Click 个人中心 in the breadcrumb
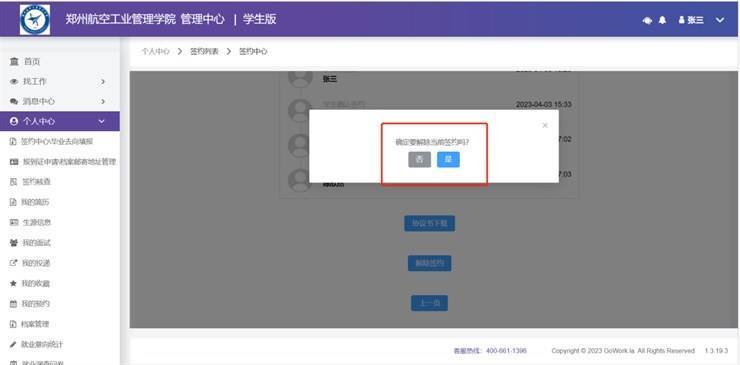Screen dimensions: 740x365 pyautogui.click(x=155, y=51)
